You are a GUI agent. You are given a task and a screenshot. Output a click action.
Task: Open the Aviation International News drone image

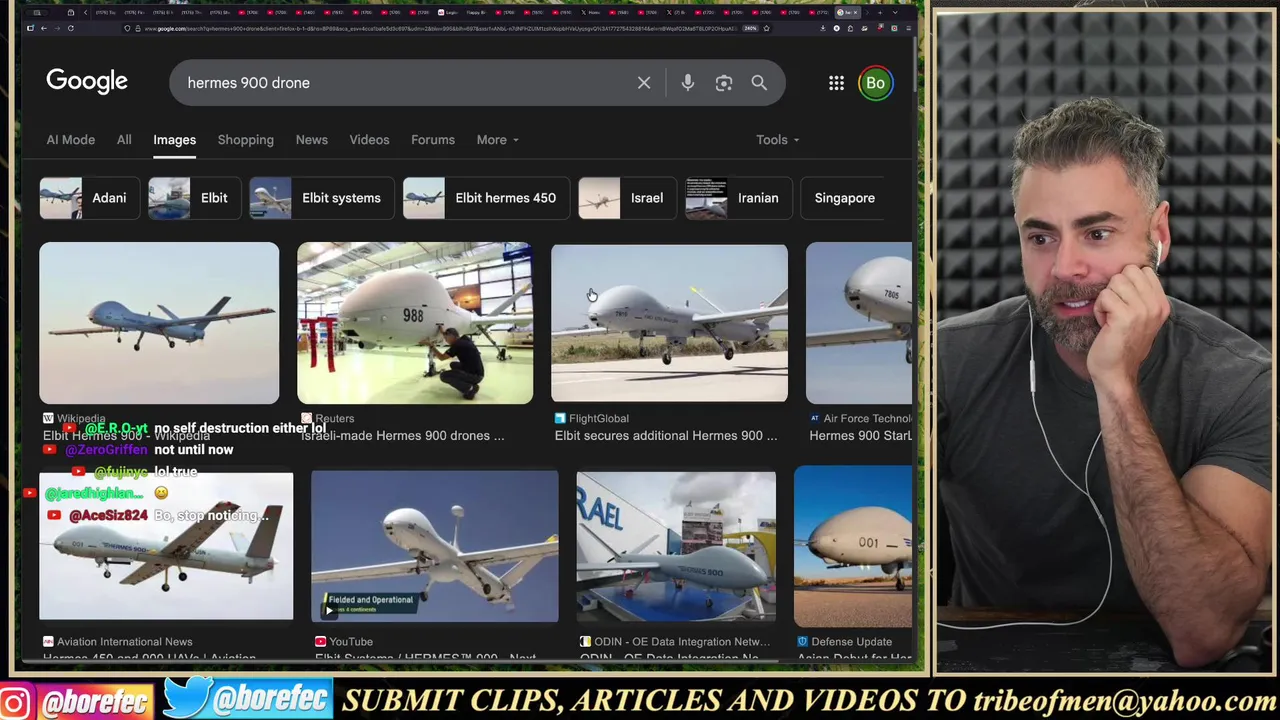(x=166, y=546)
